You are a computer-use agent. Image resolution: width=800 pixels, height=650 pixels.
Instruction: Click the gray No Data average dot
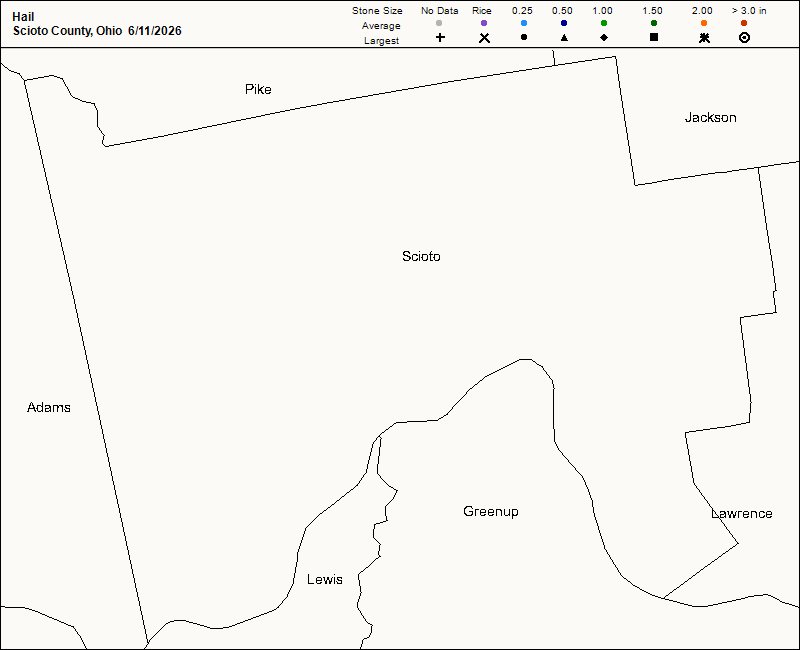(439, 23)
